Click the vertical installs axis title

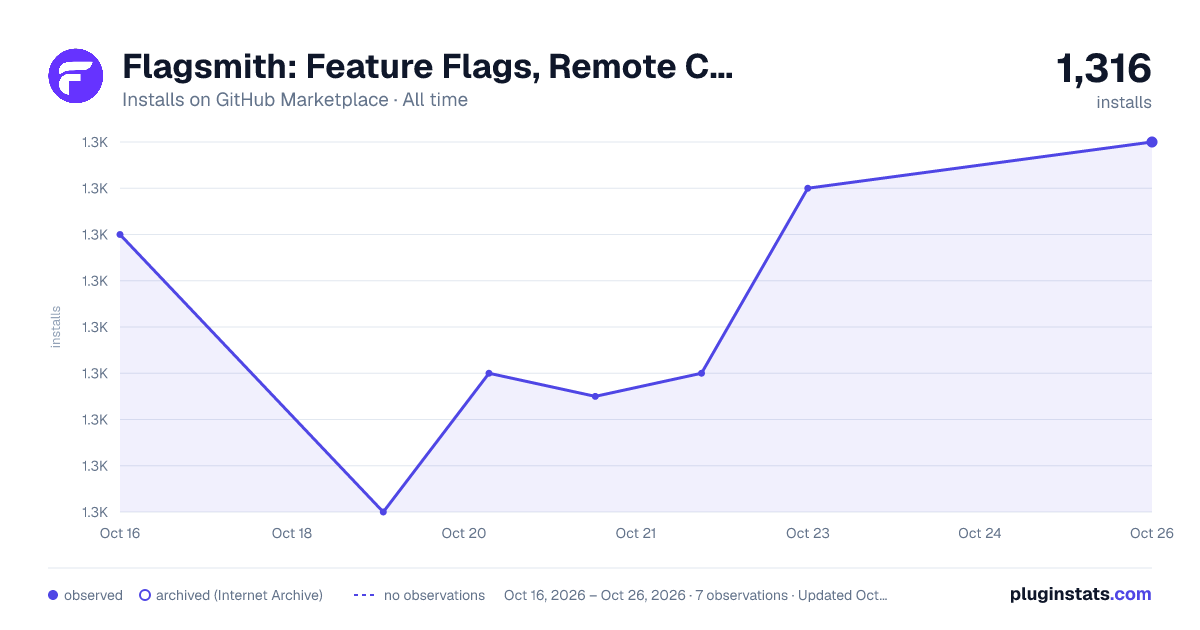[56, 327]
